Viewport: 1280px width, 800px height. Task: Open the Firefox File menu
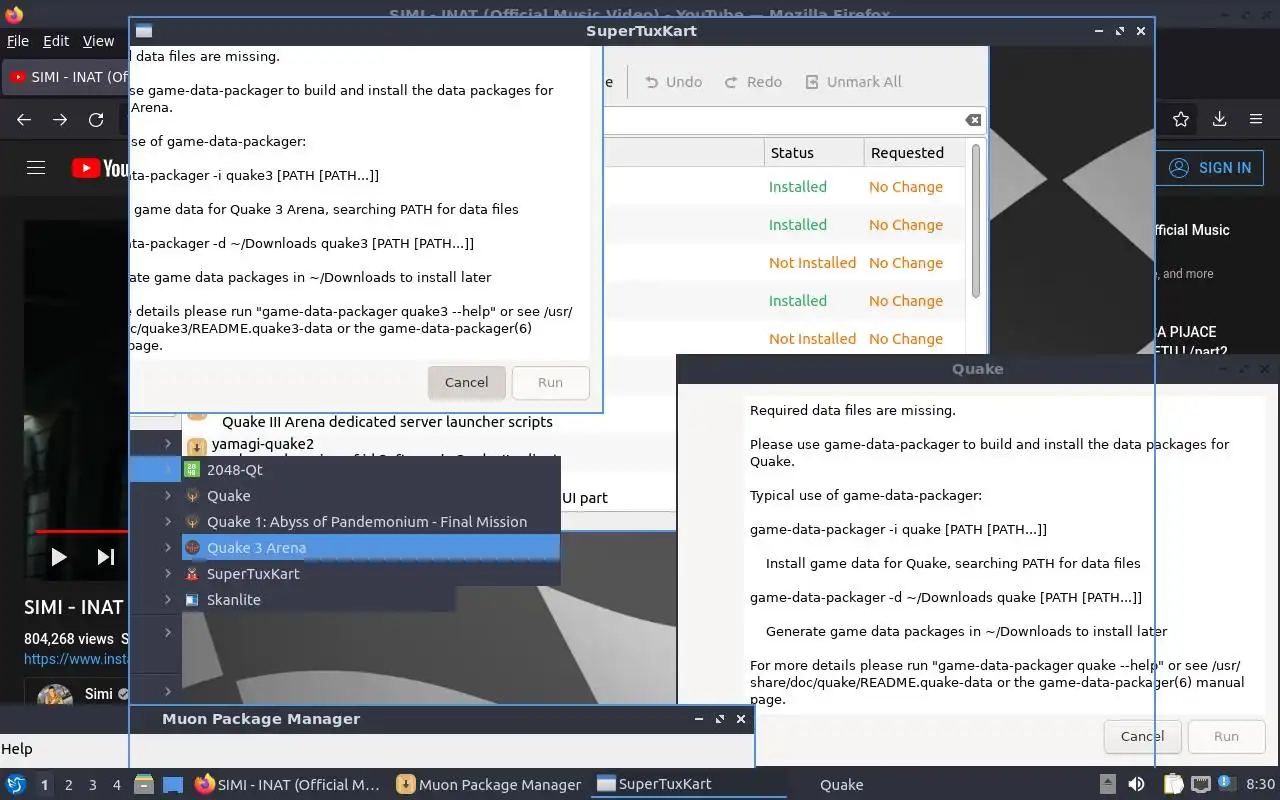point(18,41)
